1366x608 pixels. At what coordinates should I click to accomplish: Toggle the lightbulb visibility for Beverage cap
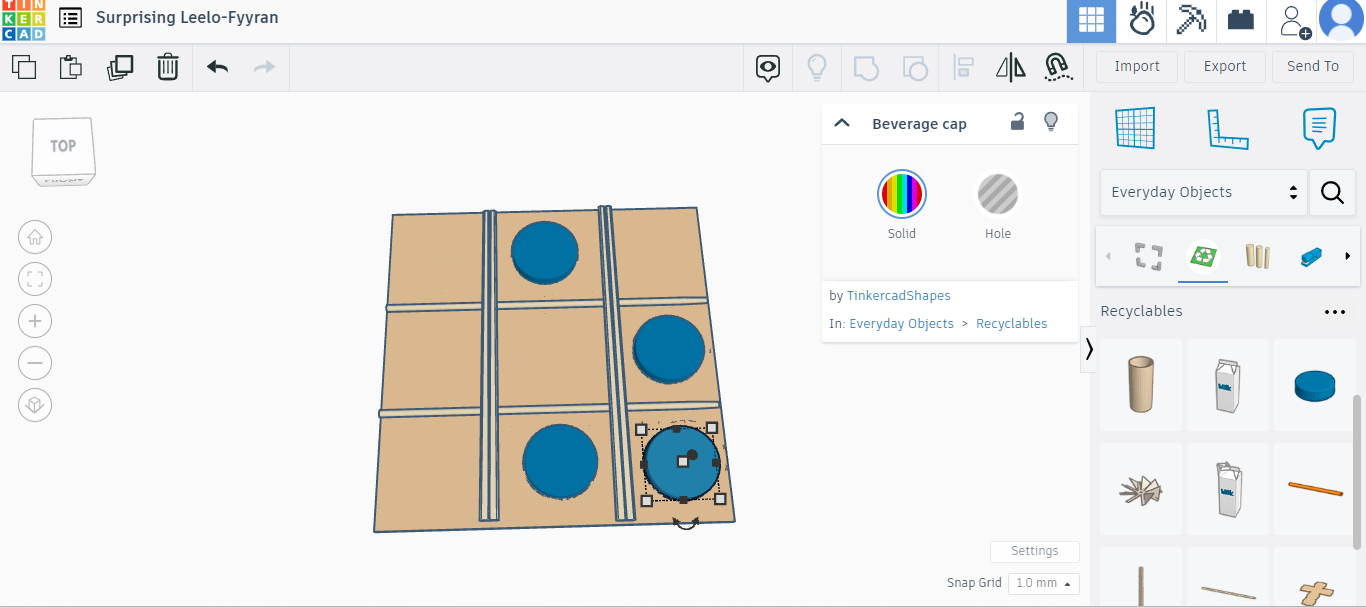click(x=1051, y=121)
